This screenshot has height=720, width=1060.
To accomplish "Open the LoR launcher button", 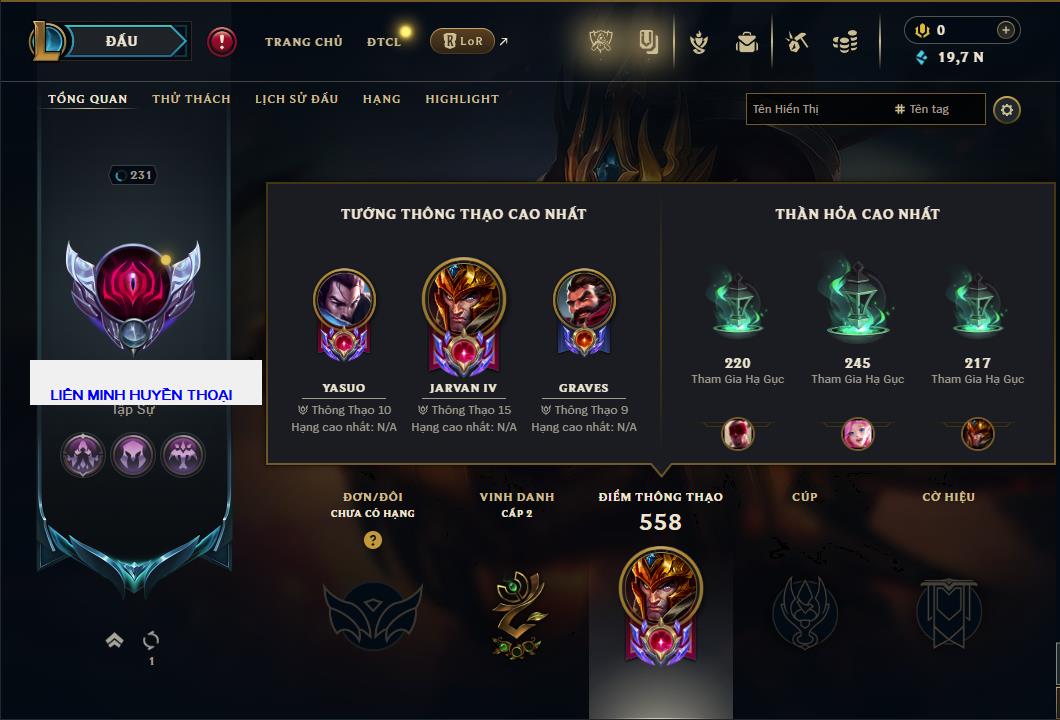I will tap(462, 41).
